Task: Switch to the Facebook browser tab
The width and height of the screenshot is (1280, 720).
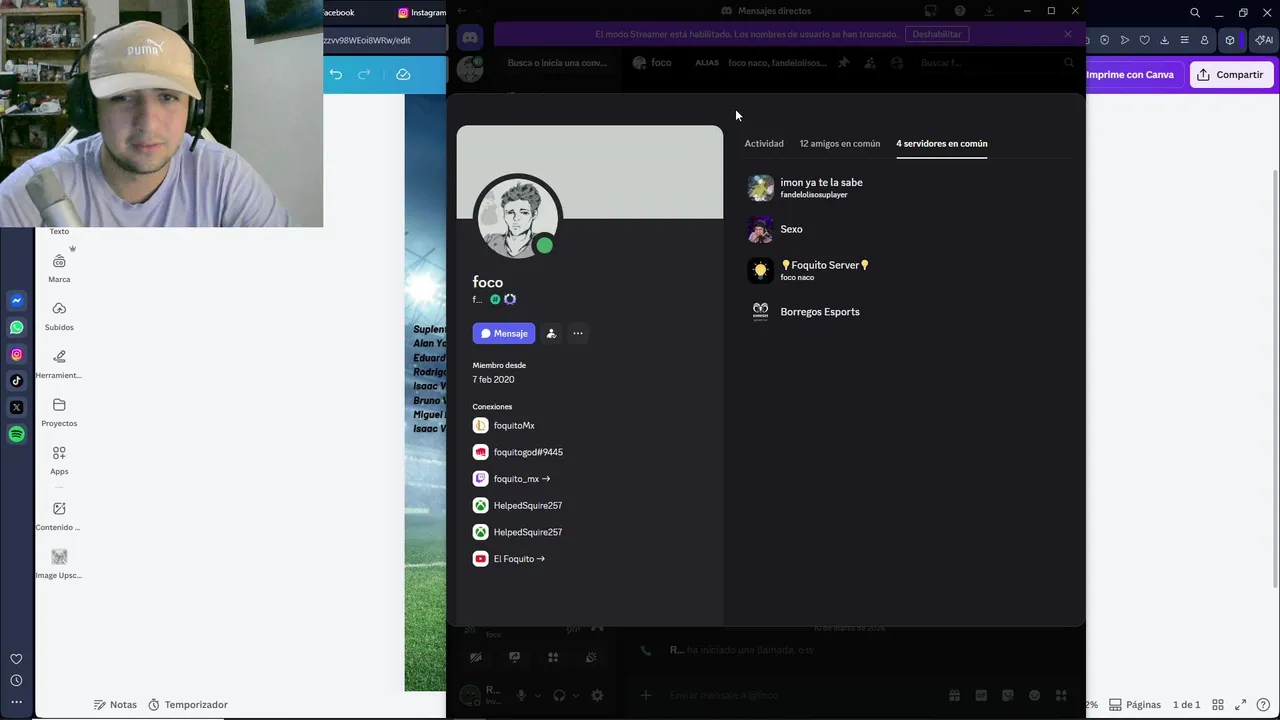Action: click(x=339, y=13)
